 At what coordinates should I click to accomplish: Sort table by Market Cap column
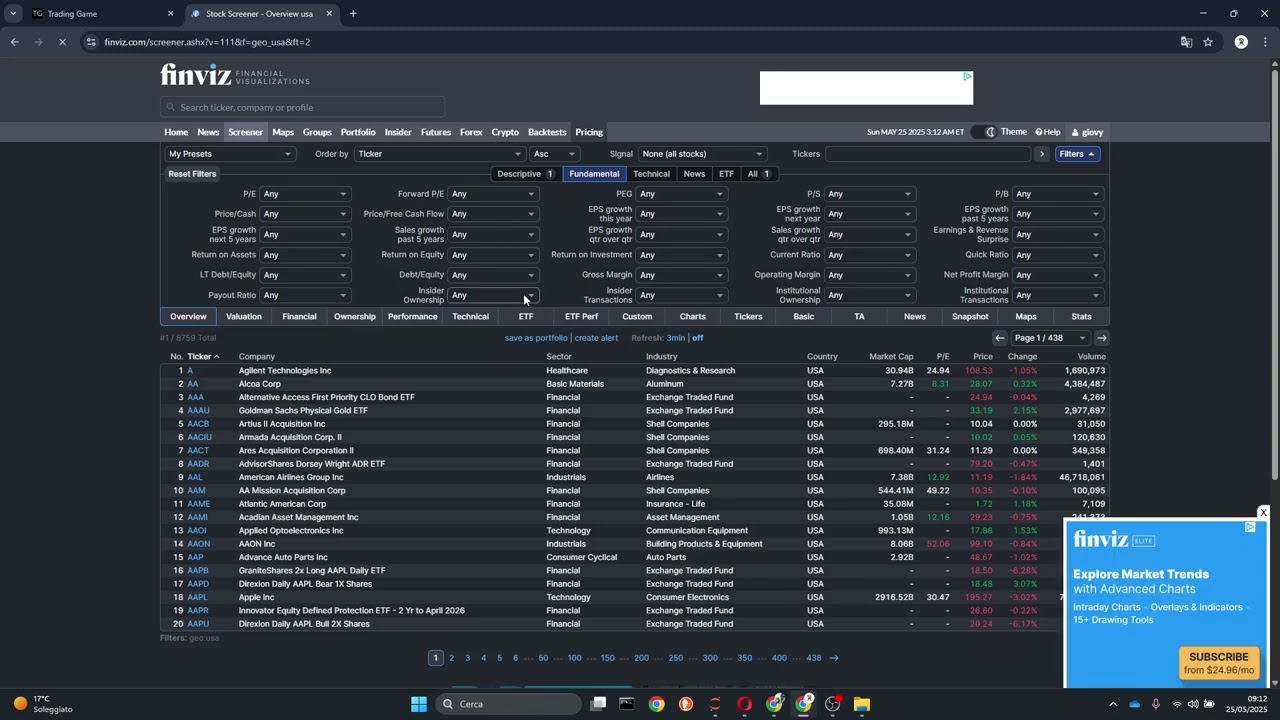(x=891, y=357)
